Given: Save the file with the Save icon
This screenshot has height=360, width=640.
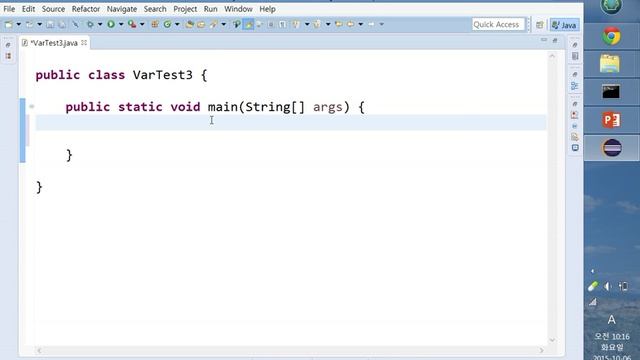Looking at the screenshot, I should (50, 24).
